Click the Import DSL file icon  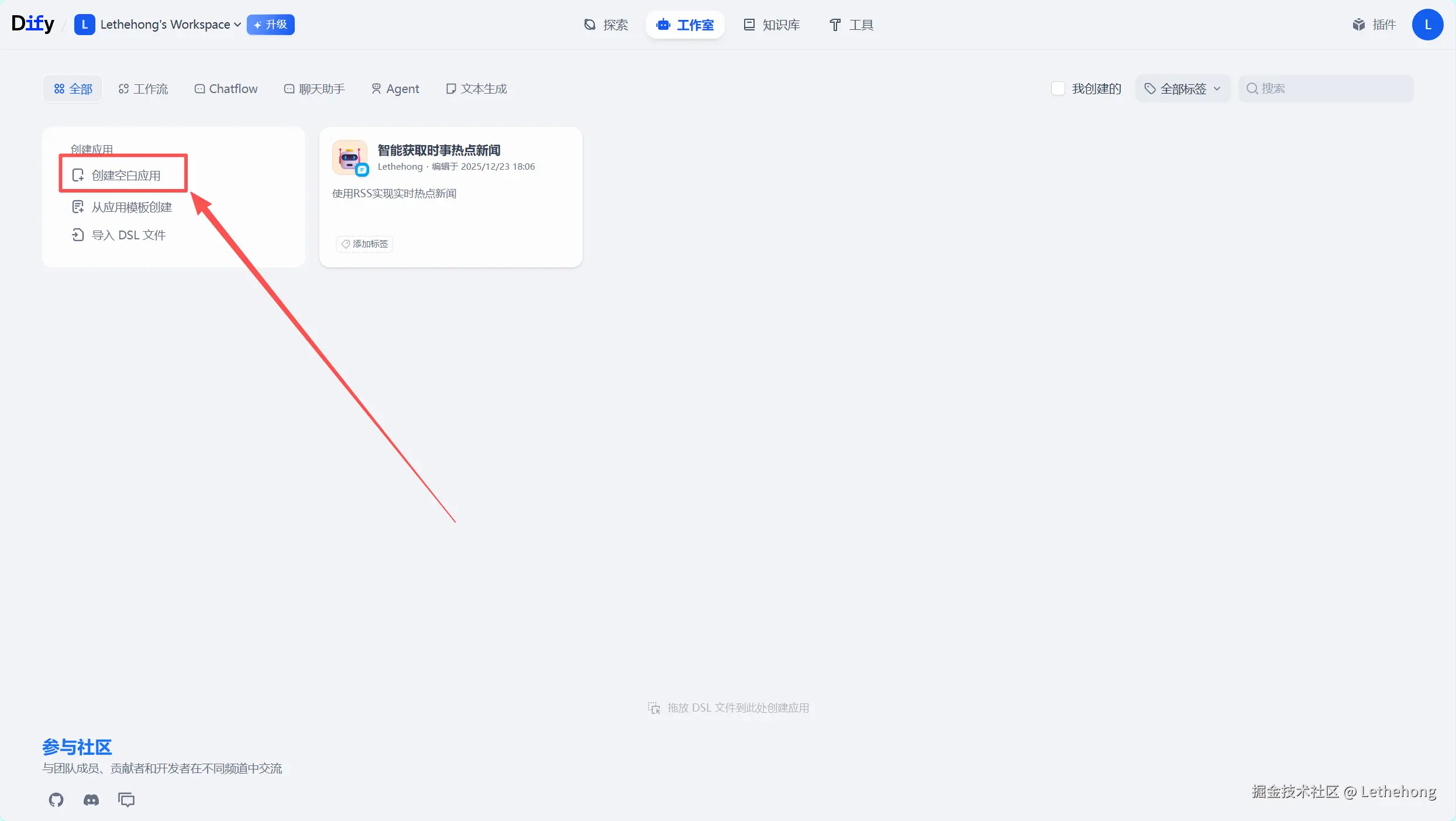pos(78,235)
